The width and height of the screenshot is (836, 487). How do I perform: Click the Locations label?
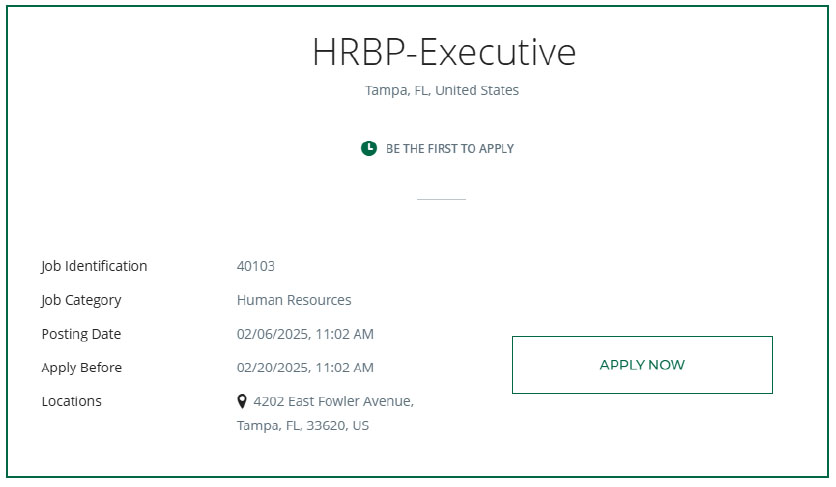pyautogui.click(x=71, y=401)
